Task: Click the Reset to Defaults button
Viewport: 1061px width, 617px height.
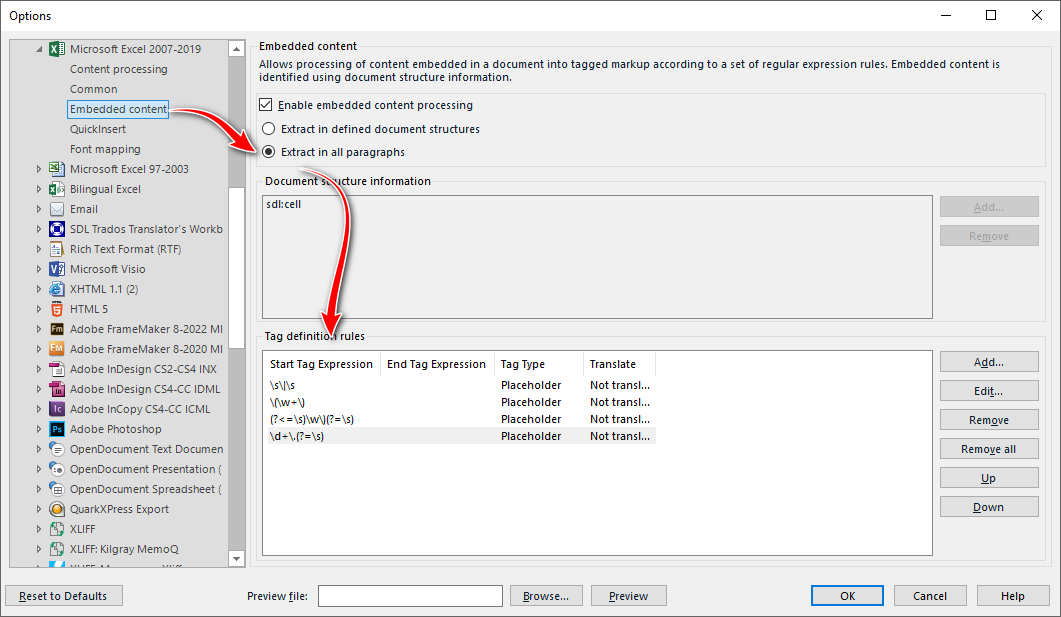Action: click(63, 595)
